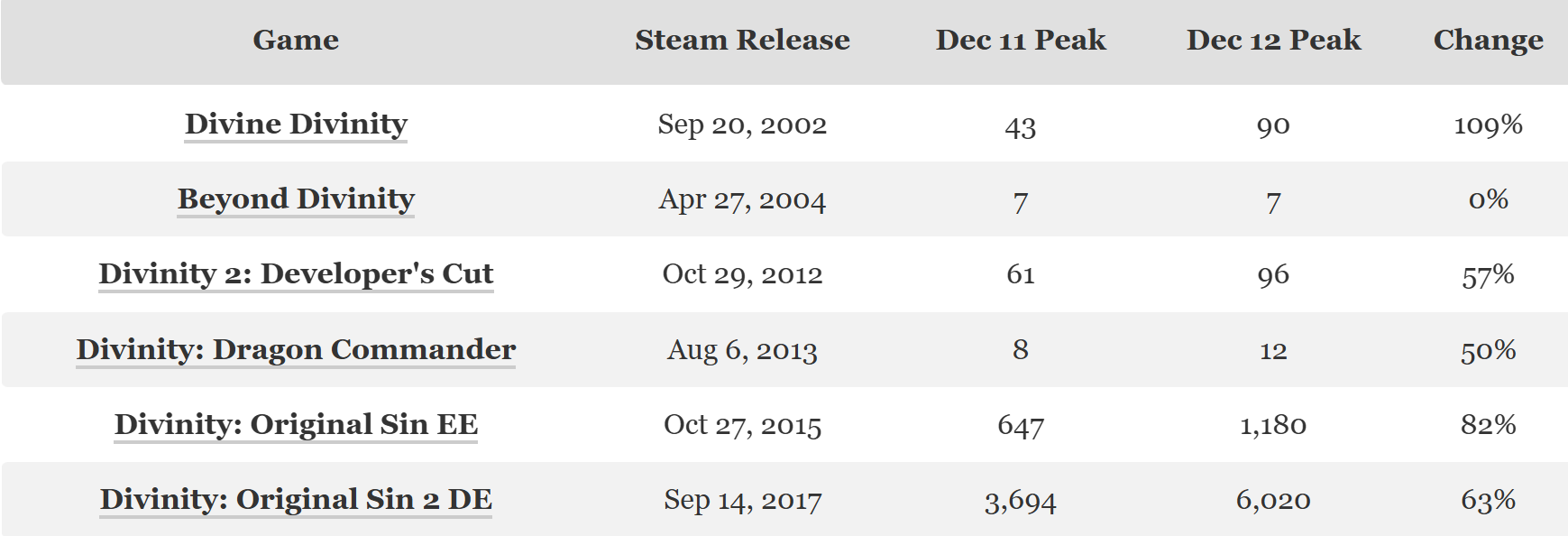Select the 3,694 Dec 11 peak cell
Viewport: 1568px width, 536px height.
tap(1020, 501)
